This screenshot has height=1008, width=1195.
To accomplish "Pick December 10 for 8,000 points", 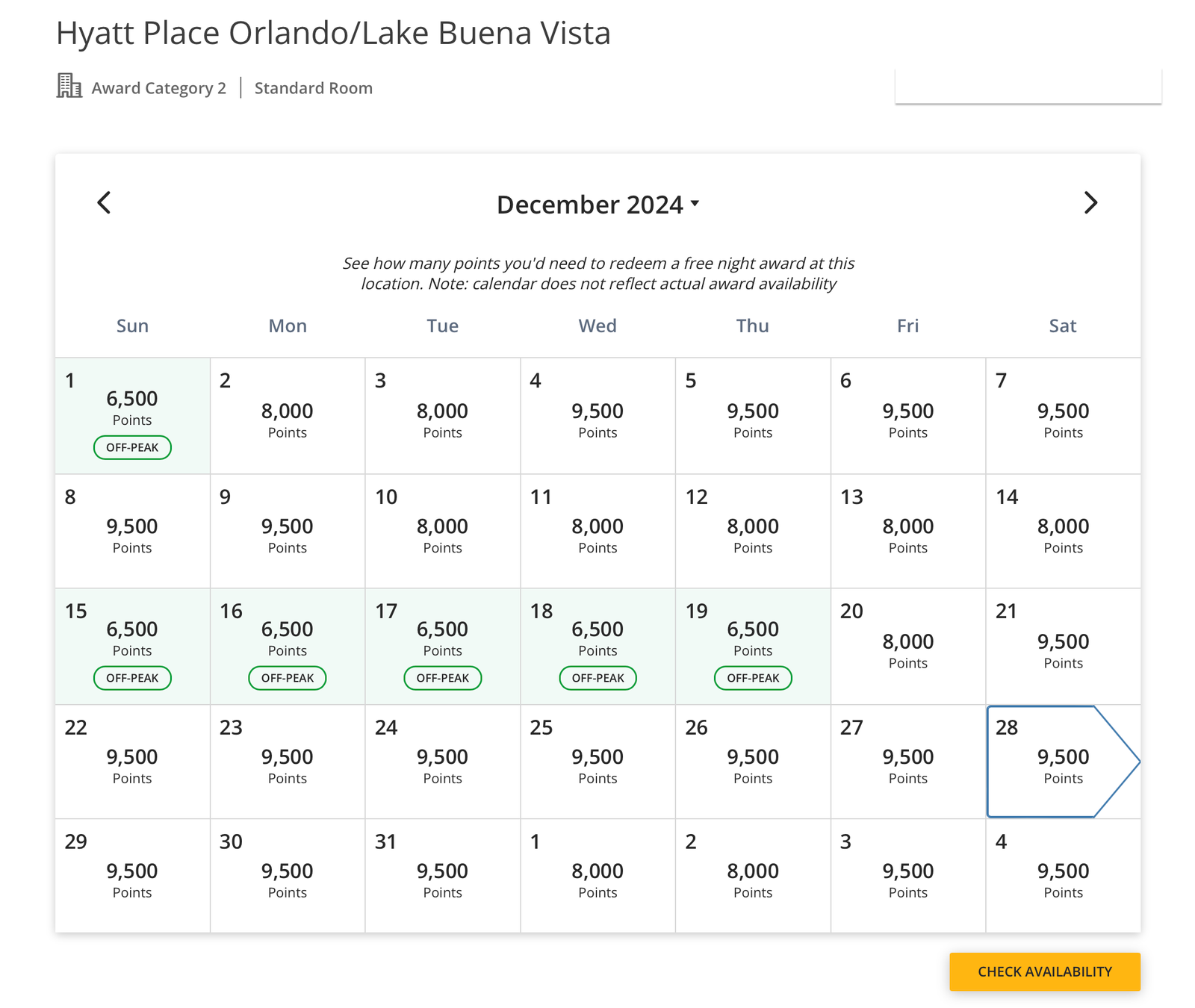I will (x=442, y=531).
